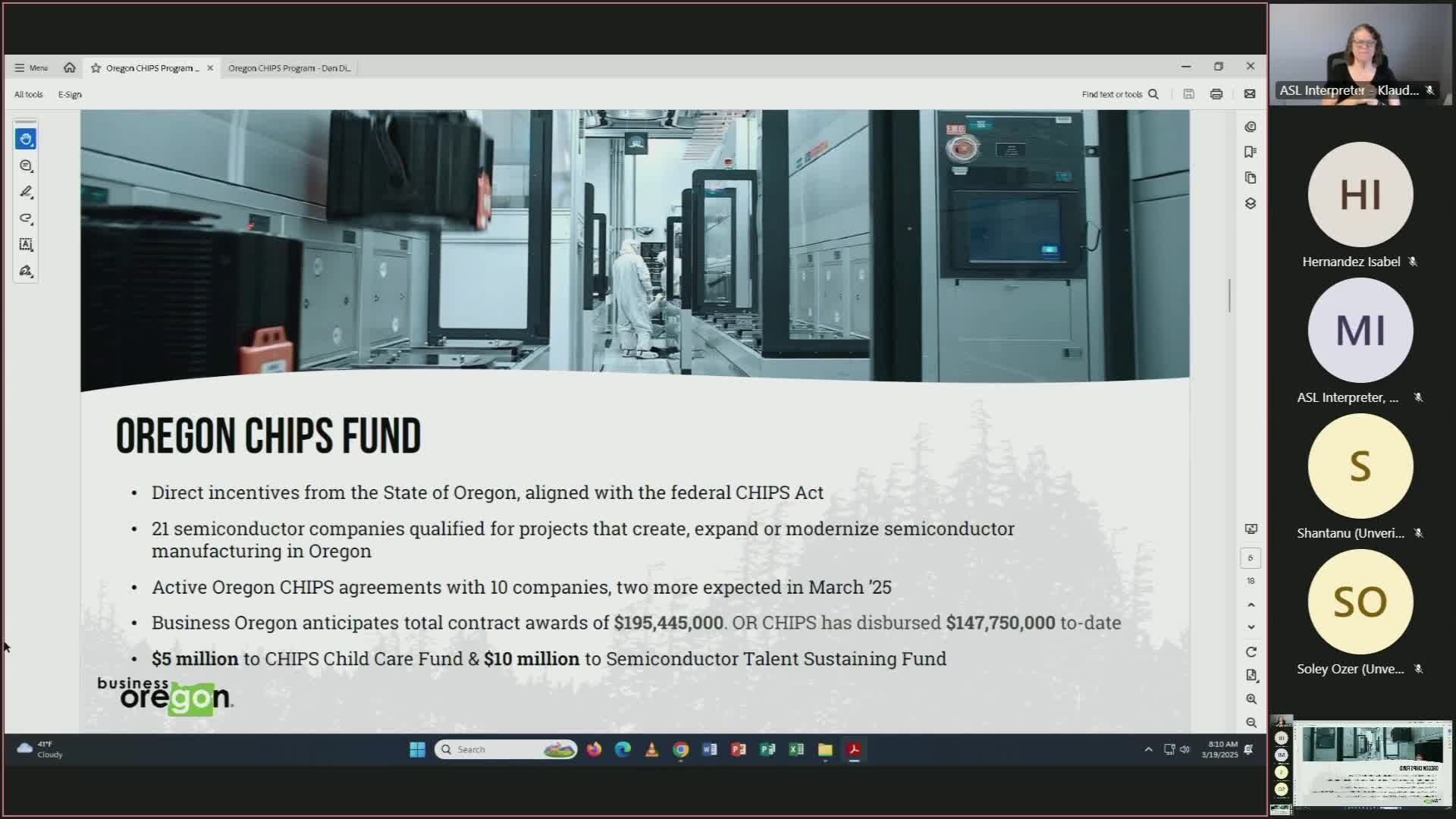Go to next page with down chevron
1456x819 pixels.
point(1251,627)
